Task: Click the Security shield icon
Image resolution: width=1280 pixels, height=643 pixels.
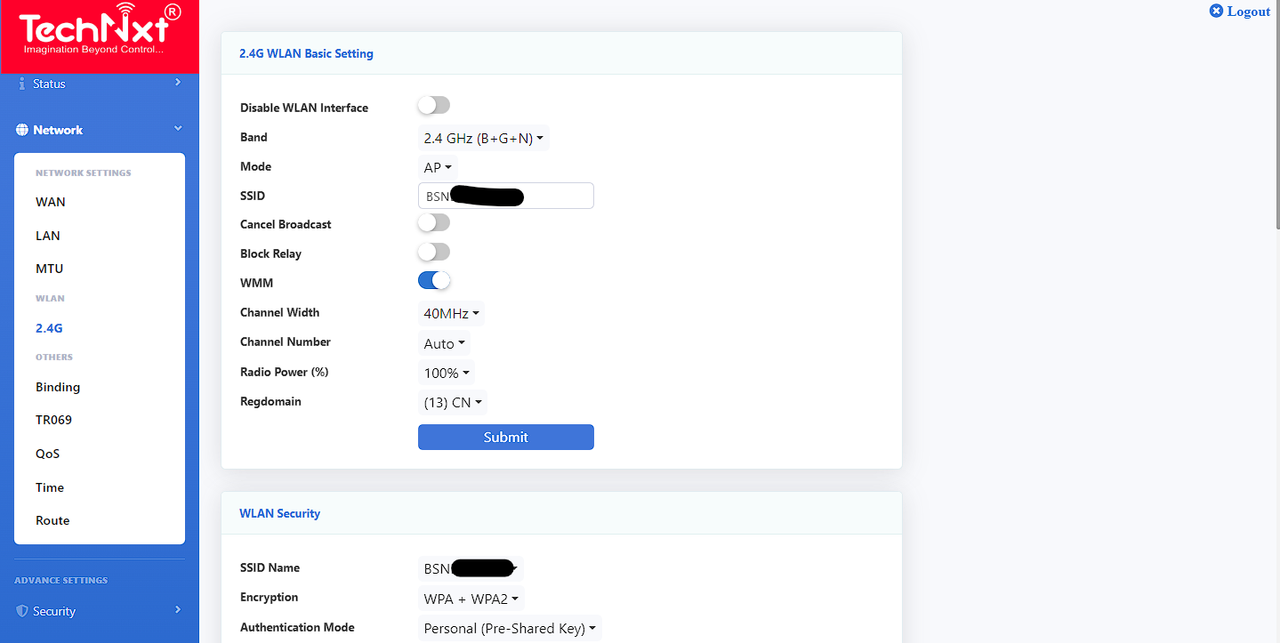Action: pyautogui.click(x=22, y=611)
